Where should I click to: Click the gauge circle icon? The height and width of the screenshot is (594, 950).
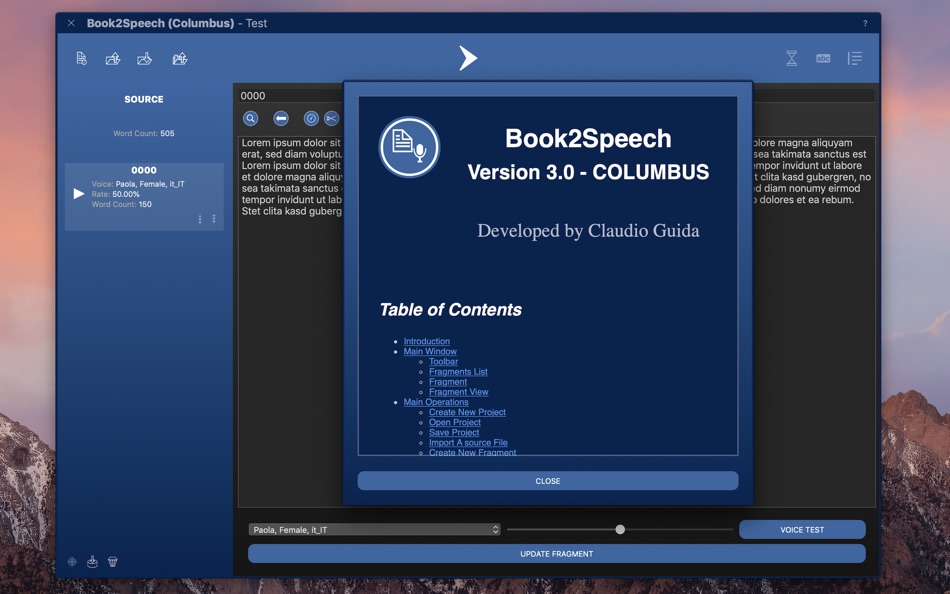coord(311,118)
